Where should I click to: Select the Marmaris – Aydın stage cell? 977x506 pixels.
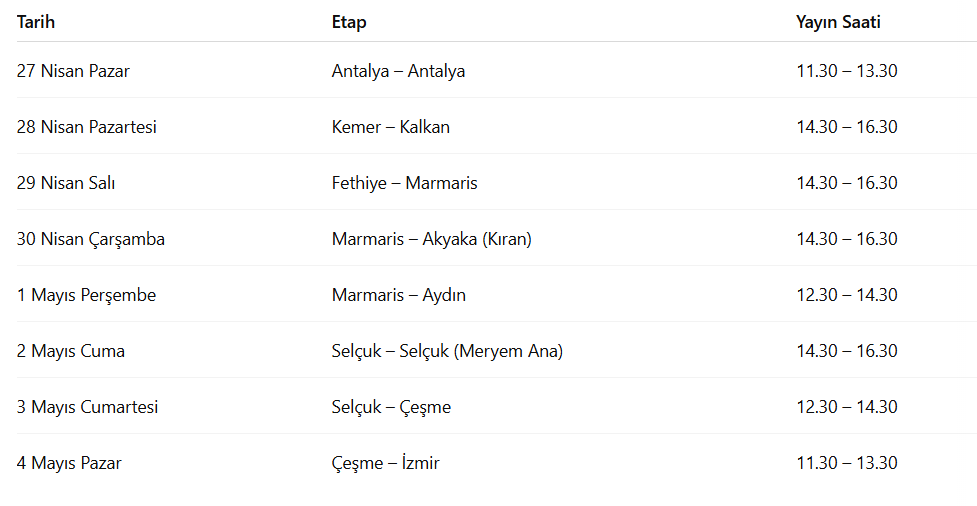398,295
